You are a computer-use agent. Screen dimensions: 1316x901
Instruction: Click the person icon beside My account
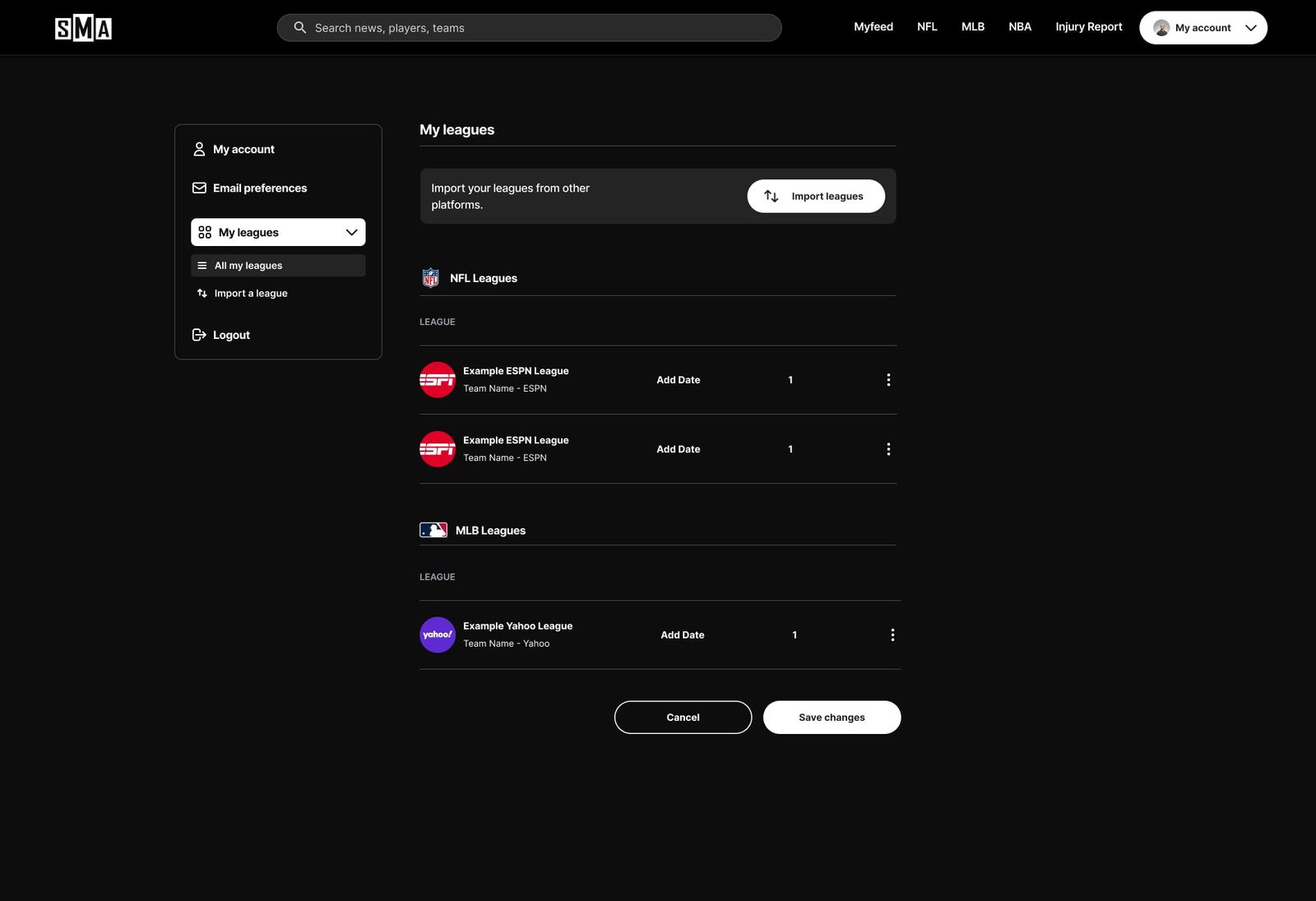[199, 149]
